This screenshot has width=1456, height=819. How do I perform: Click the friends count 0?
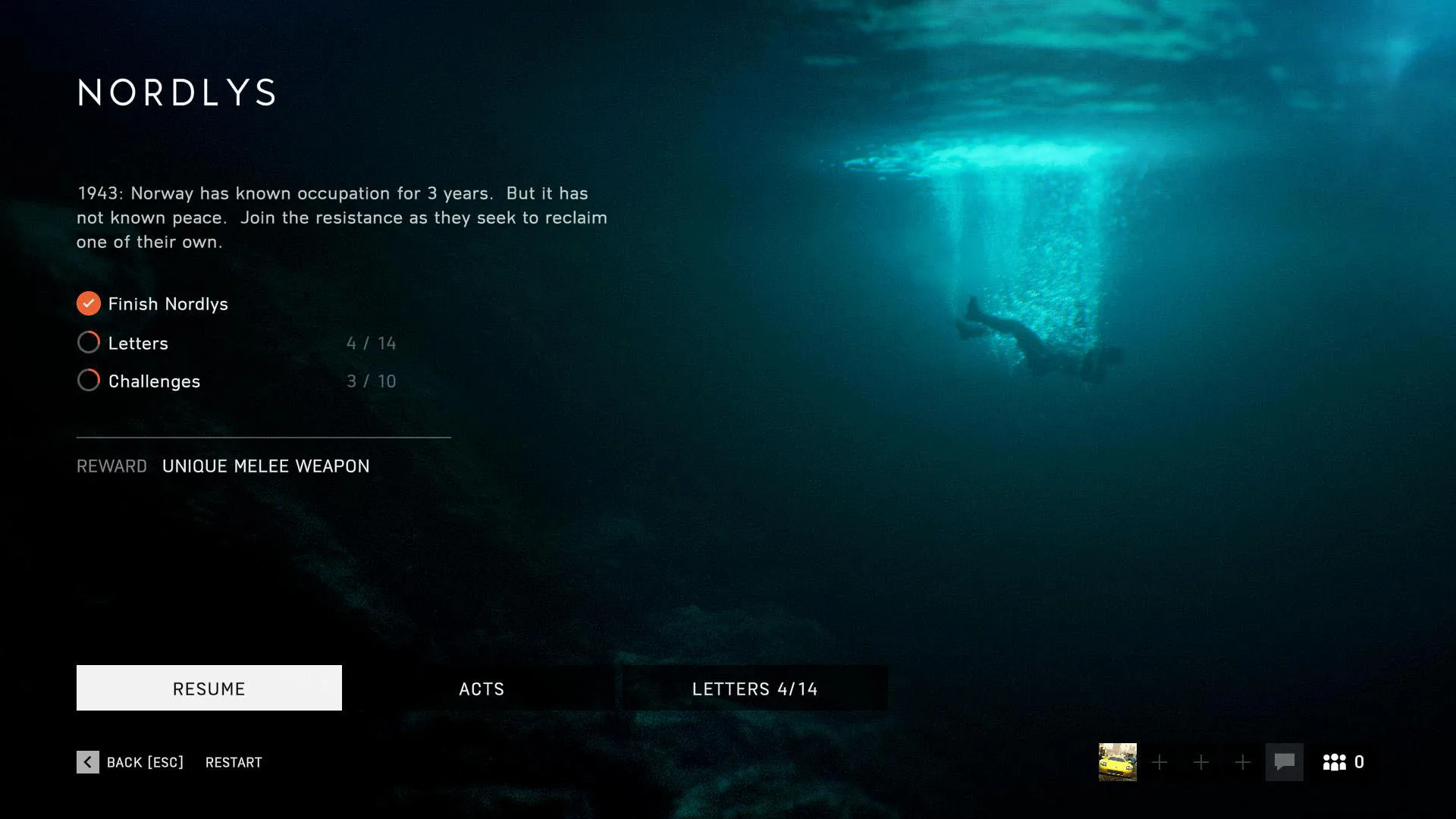click(1359, 762)
